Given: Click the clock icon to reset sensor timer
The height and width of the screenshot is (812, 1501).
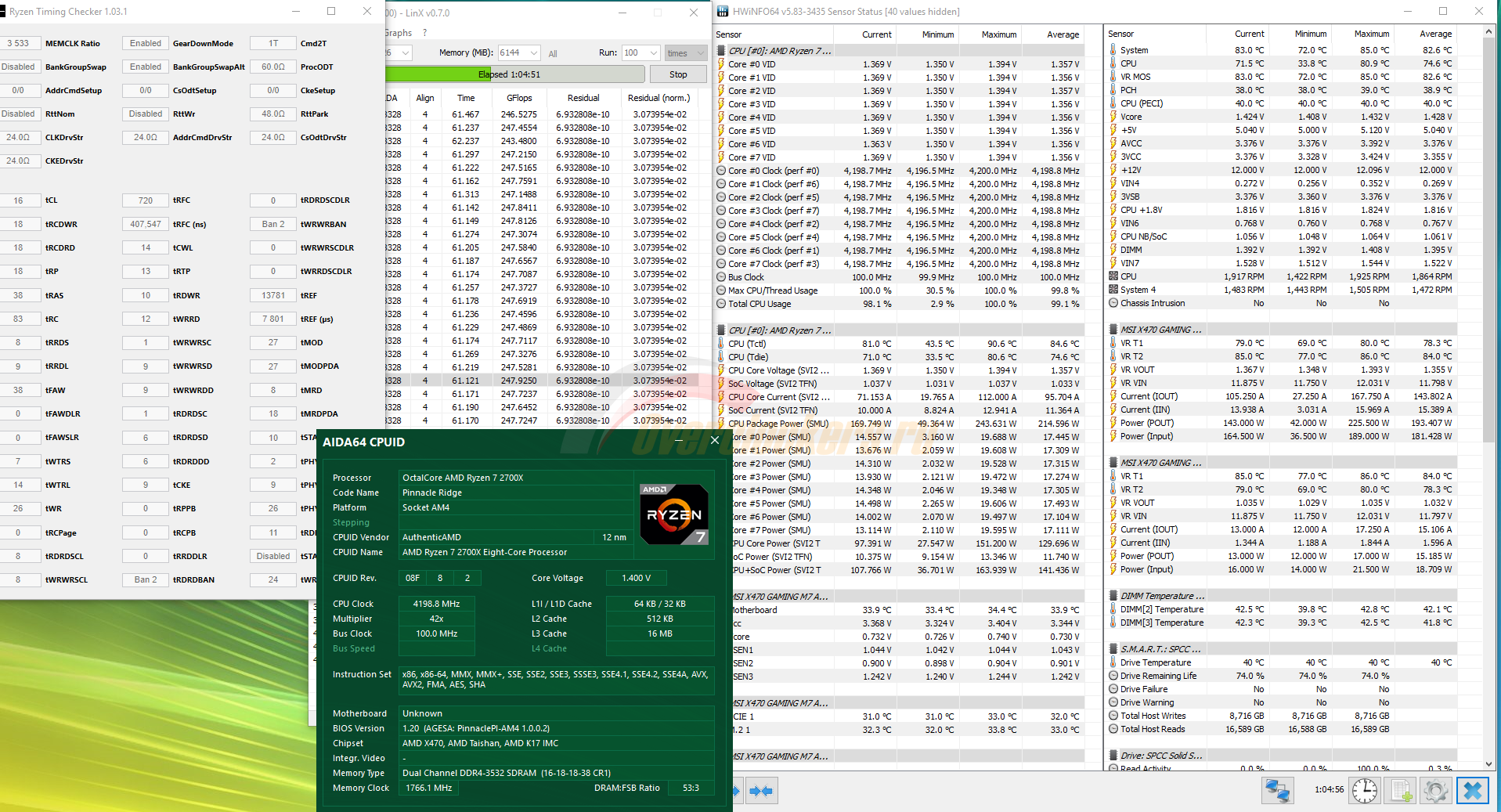Looking at the screenshot, I should [1364, 791].
